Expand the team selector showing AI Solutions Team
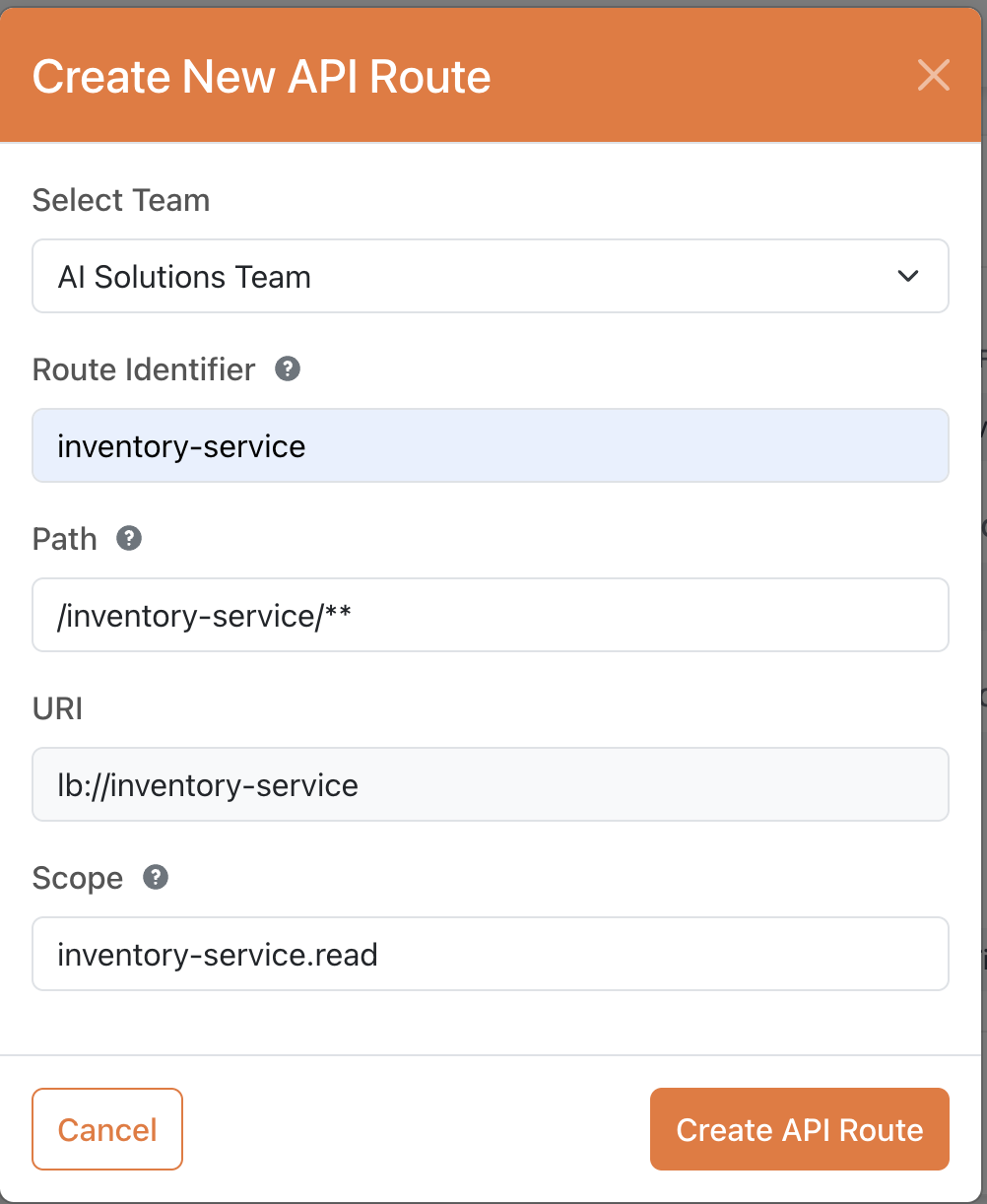The width and height of the screenshot is (987, 1204). point(491,276)
